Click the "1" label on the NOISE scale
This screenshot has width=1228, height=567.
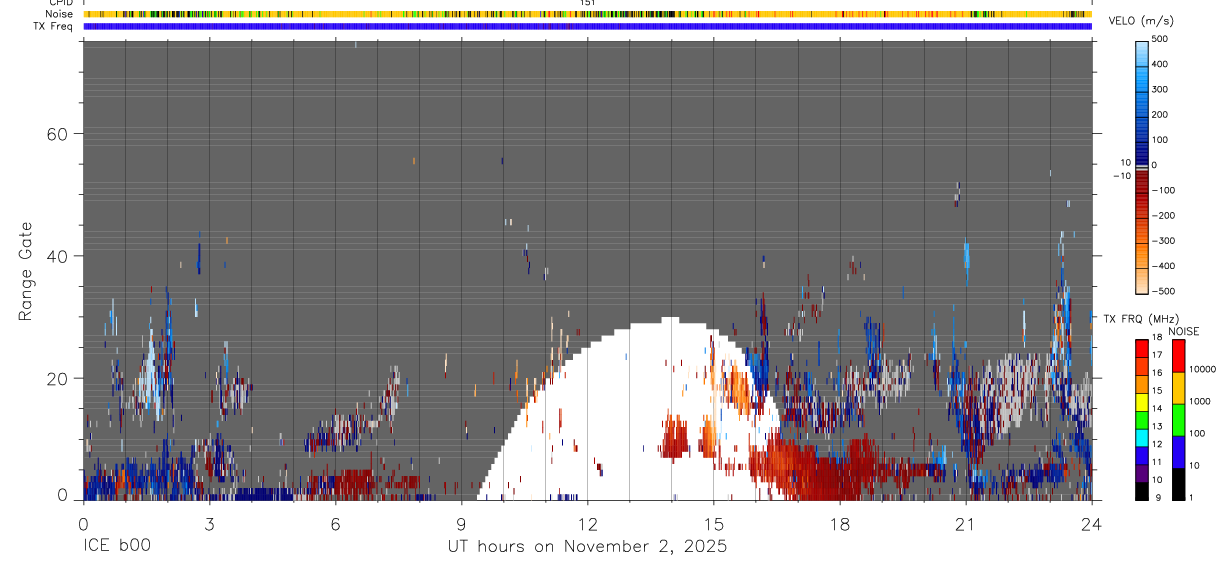click(1192, 497)
